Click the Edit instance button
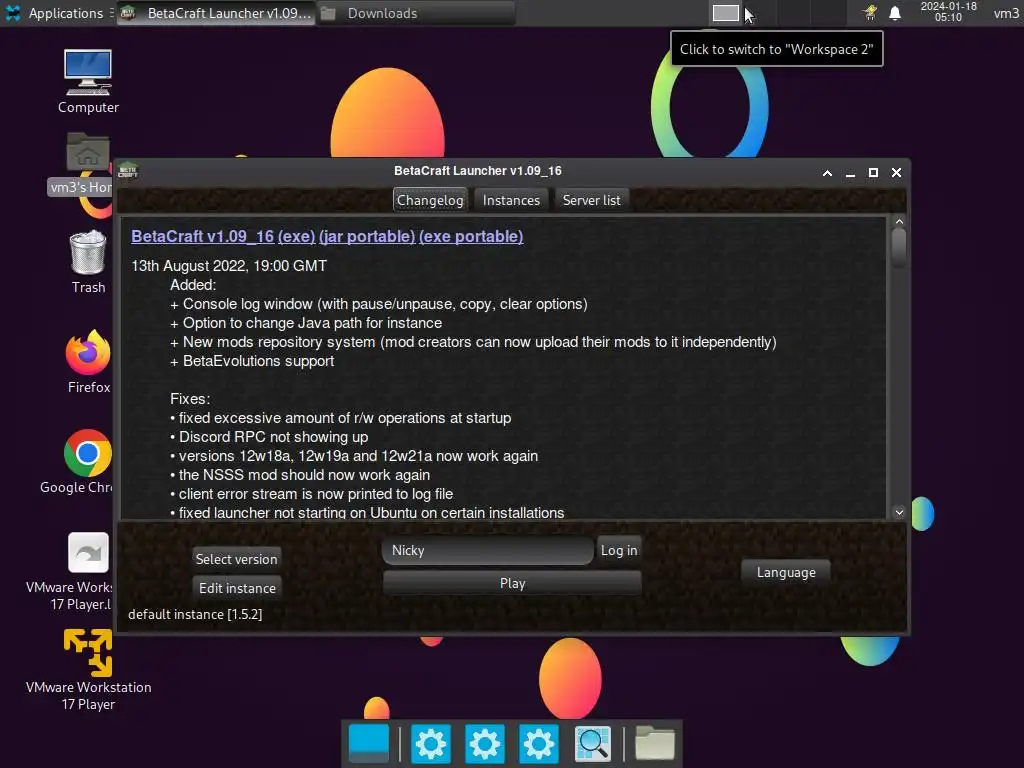Viewport: 1024px width, 768px height. pos(237,588)
